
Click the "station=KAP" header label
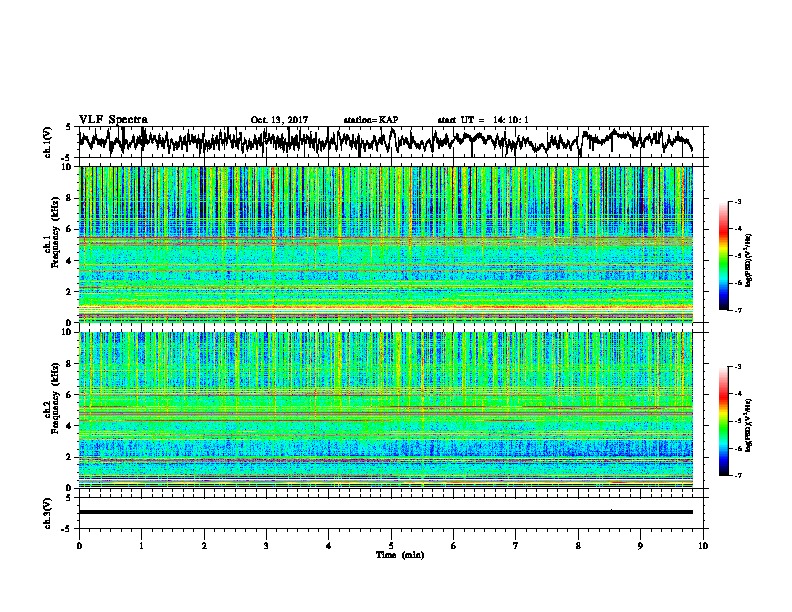click(371, 120)
